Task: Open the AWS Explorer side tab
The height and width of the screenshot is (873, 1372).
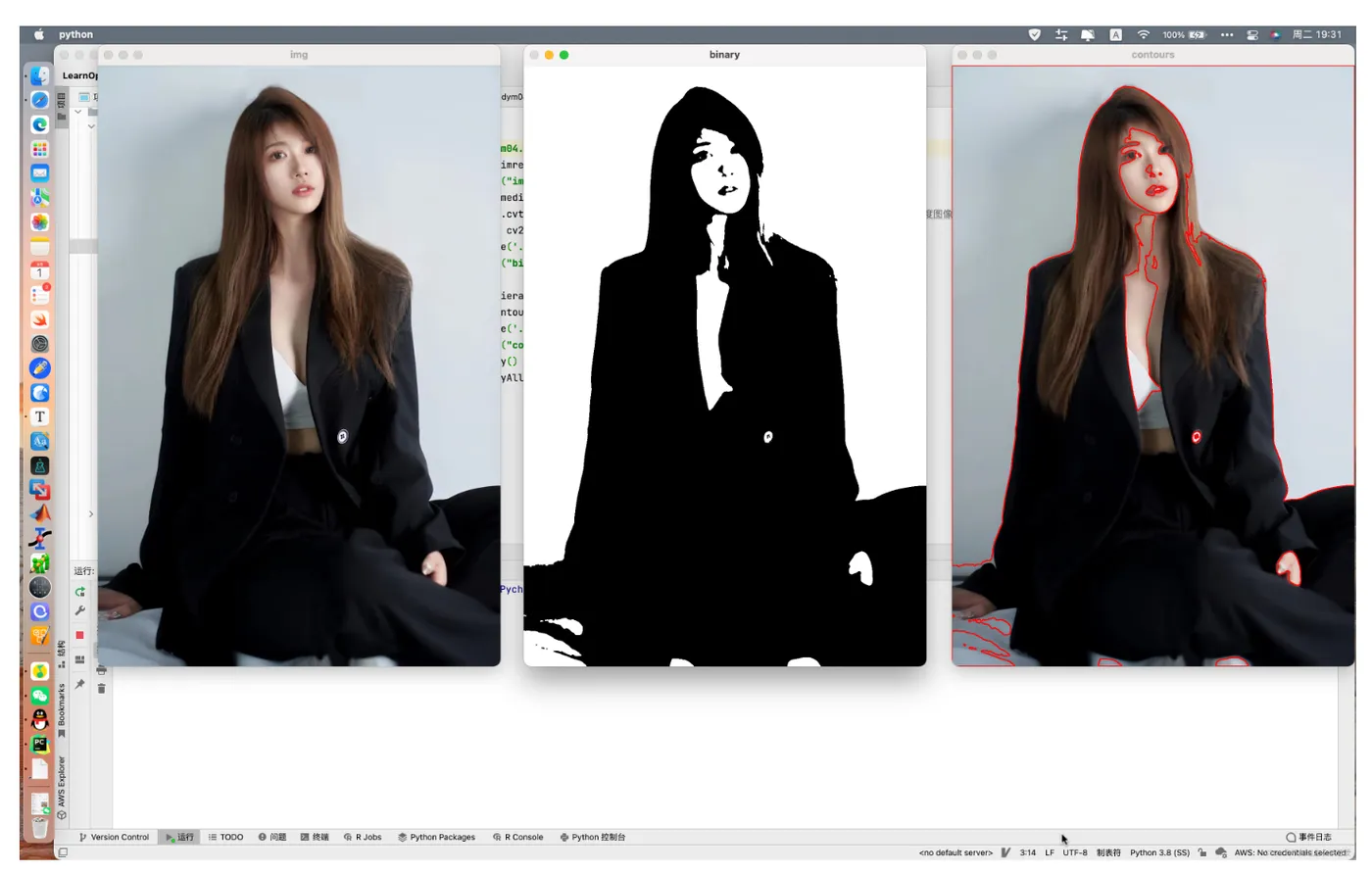Action: 62,787
